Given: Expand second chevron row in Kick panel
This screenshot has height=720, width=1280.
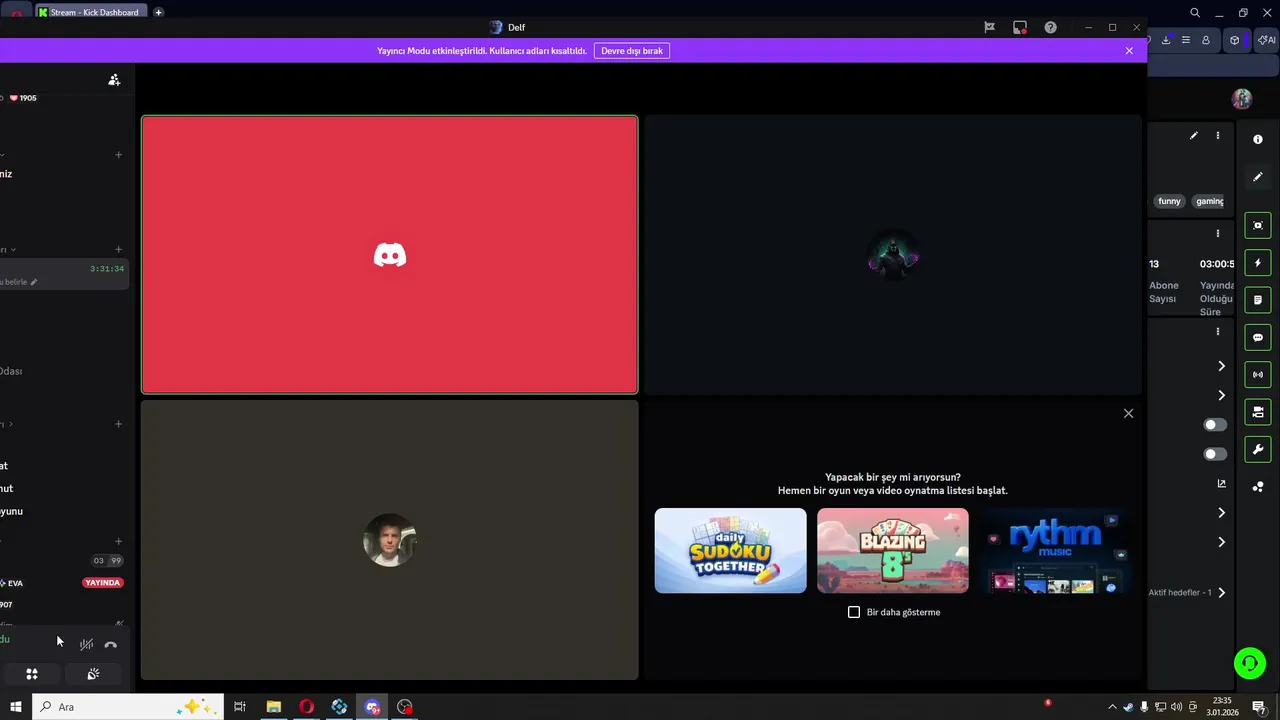Looking at the screenshot, I should click(1221, 395).
